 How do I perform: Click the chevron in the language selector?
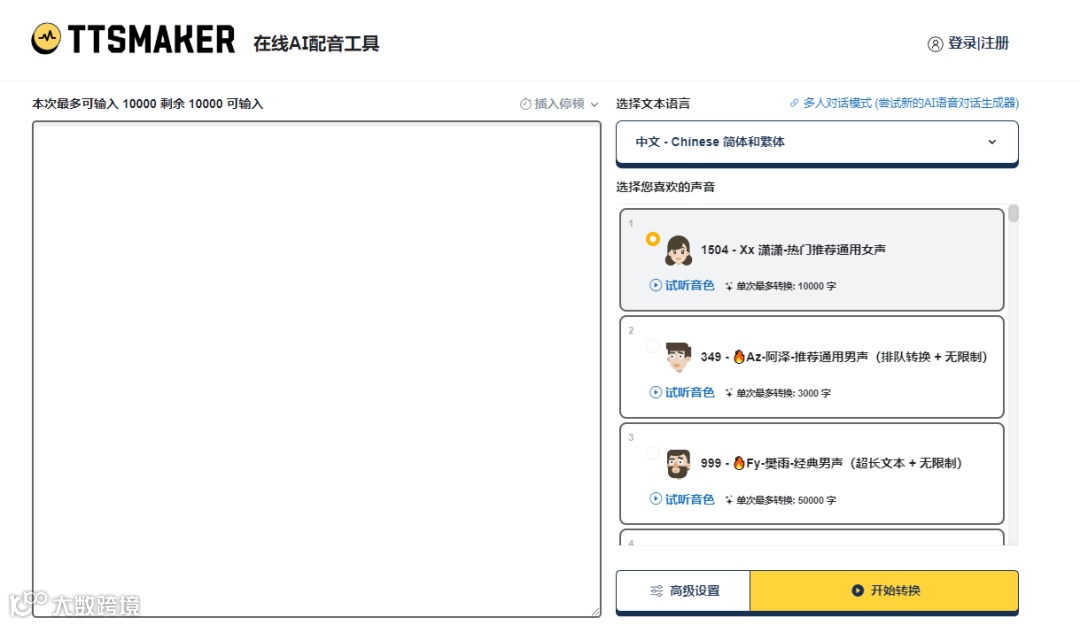pos(993,142)
